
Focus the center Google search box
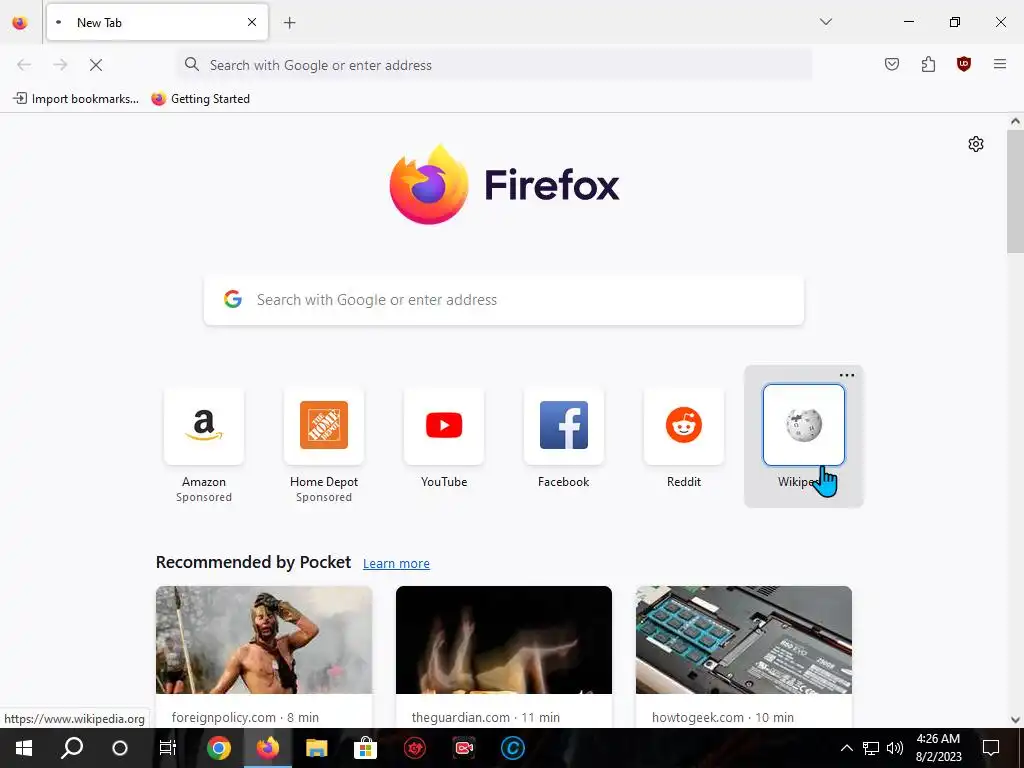(x=504, y=300)
